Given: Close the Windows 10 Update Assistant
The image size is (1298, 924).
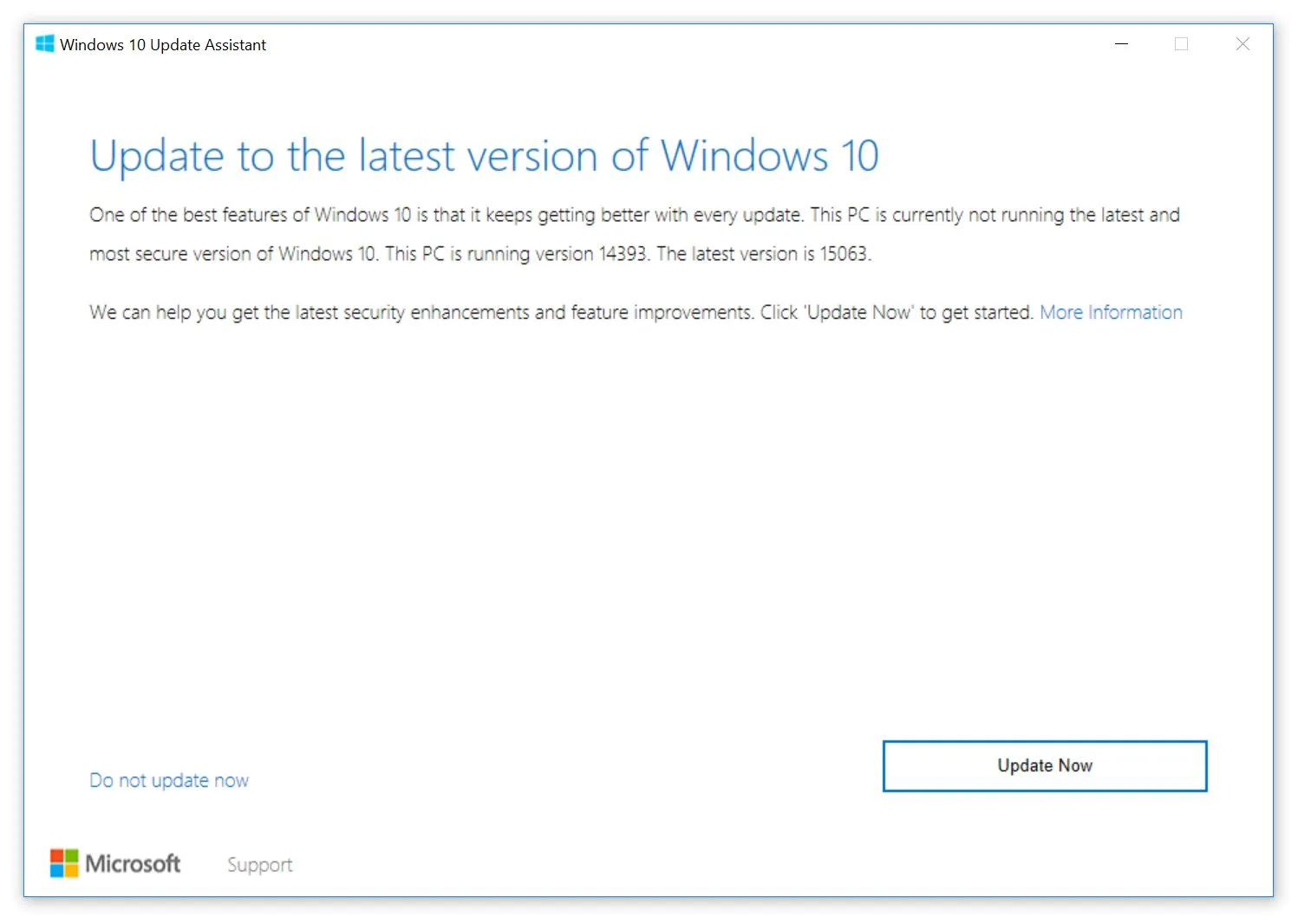Looking at the screenshot, I should click(x=1243, y=44).
